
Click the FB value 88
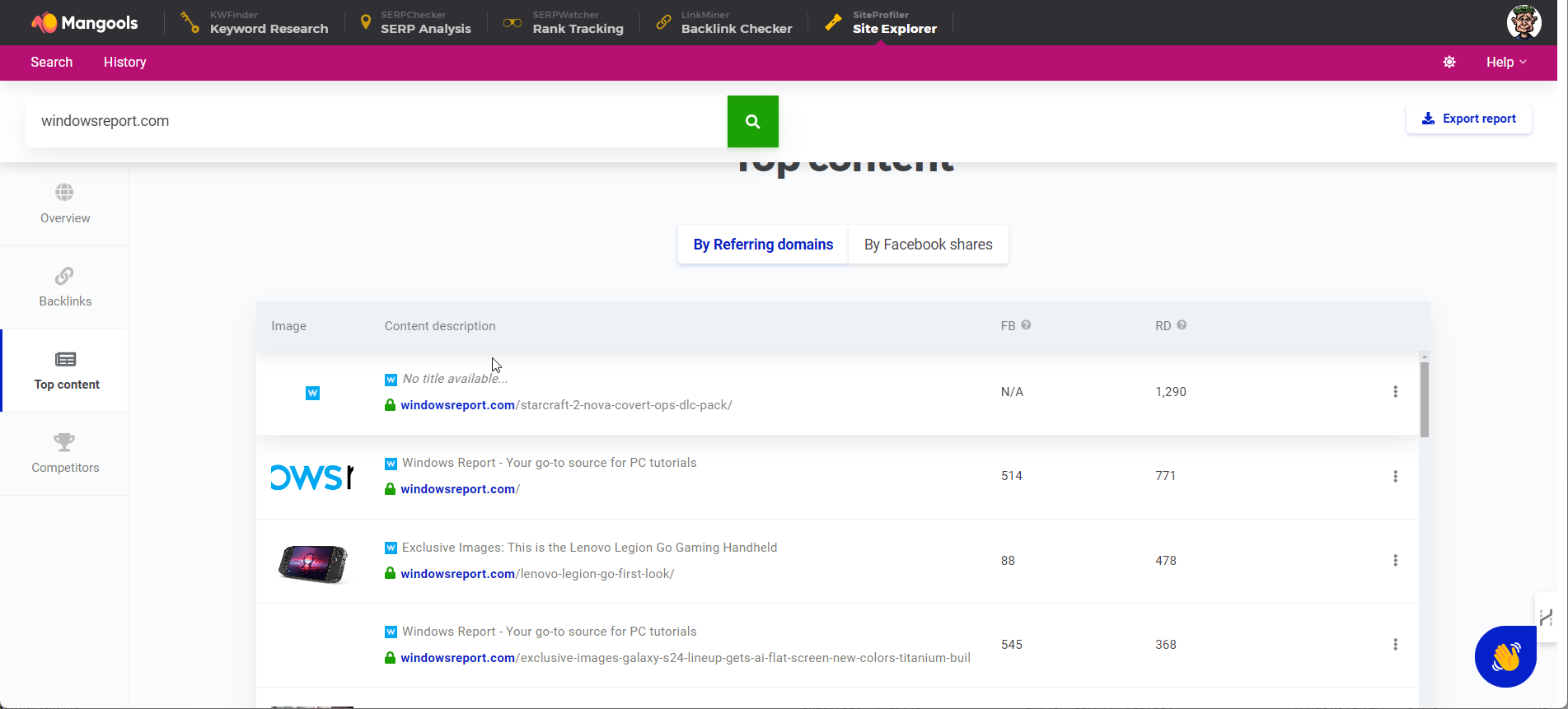(x=1008, y=561)
